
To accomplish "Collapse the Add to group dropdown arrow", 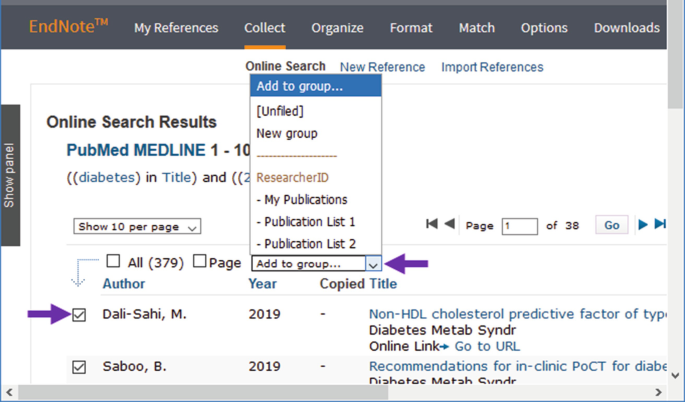I will tap(372, 264).
